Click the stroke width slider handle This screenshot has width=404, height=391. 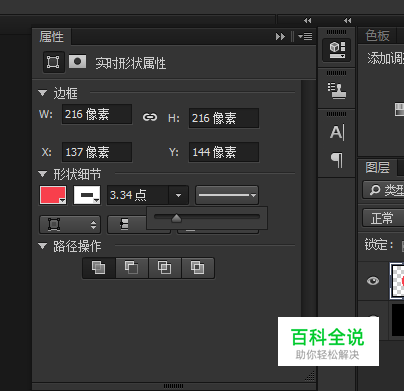176,218
